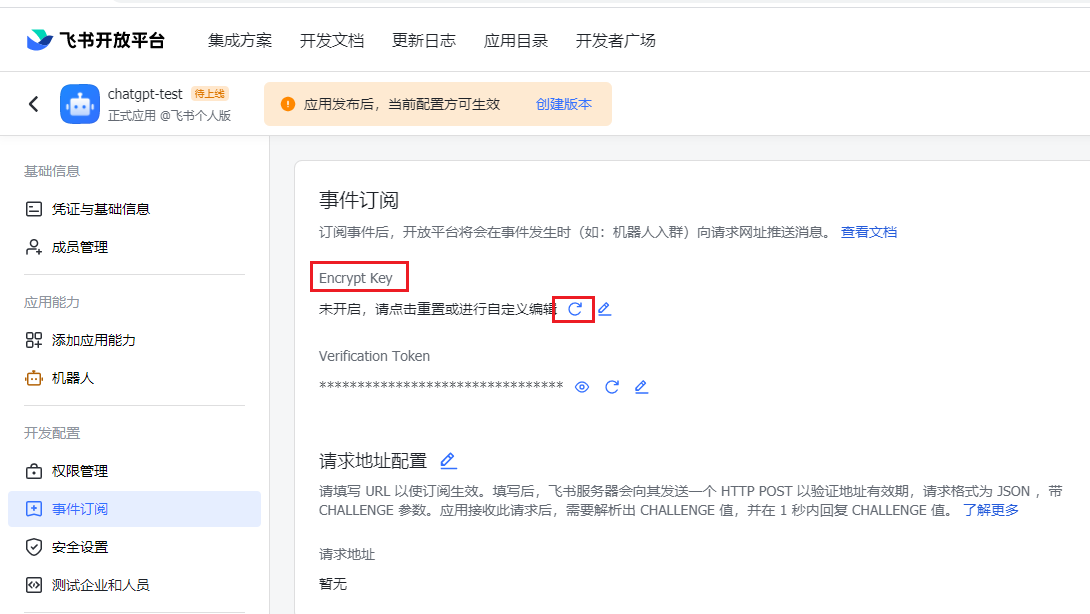Viewport: 1090px width, 614px height.
Task: Click the 机器人 robot icon in sidebar
Action: tap(33, 378)
